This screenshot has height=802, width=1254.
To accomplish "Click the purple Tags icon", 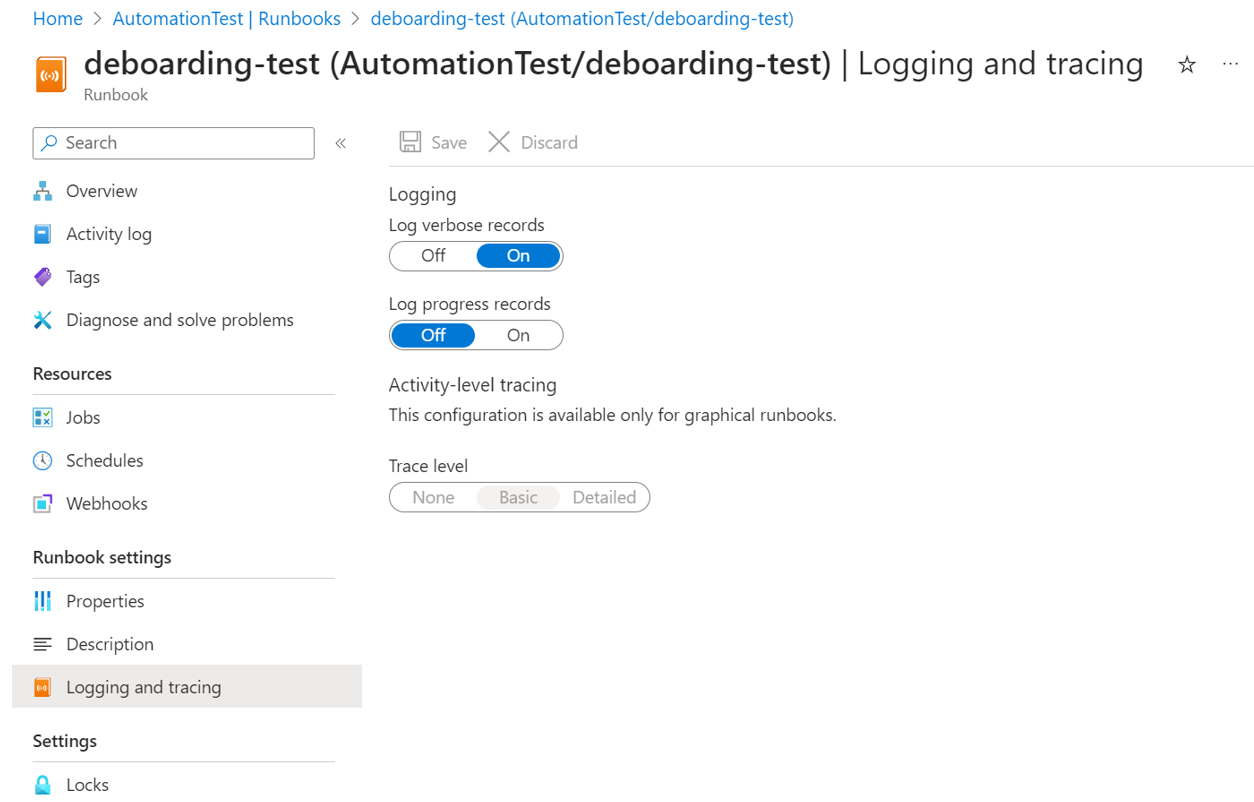I will (42, 277).
